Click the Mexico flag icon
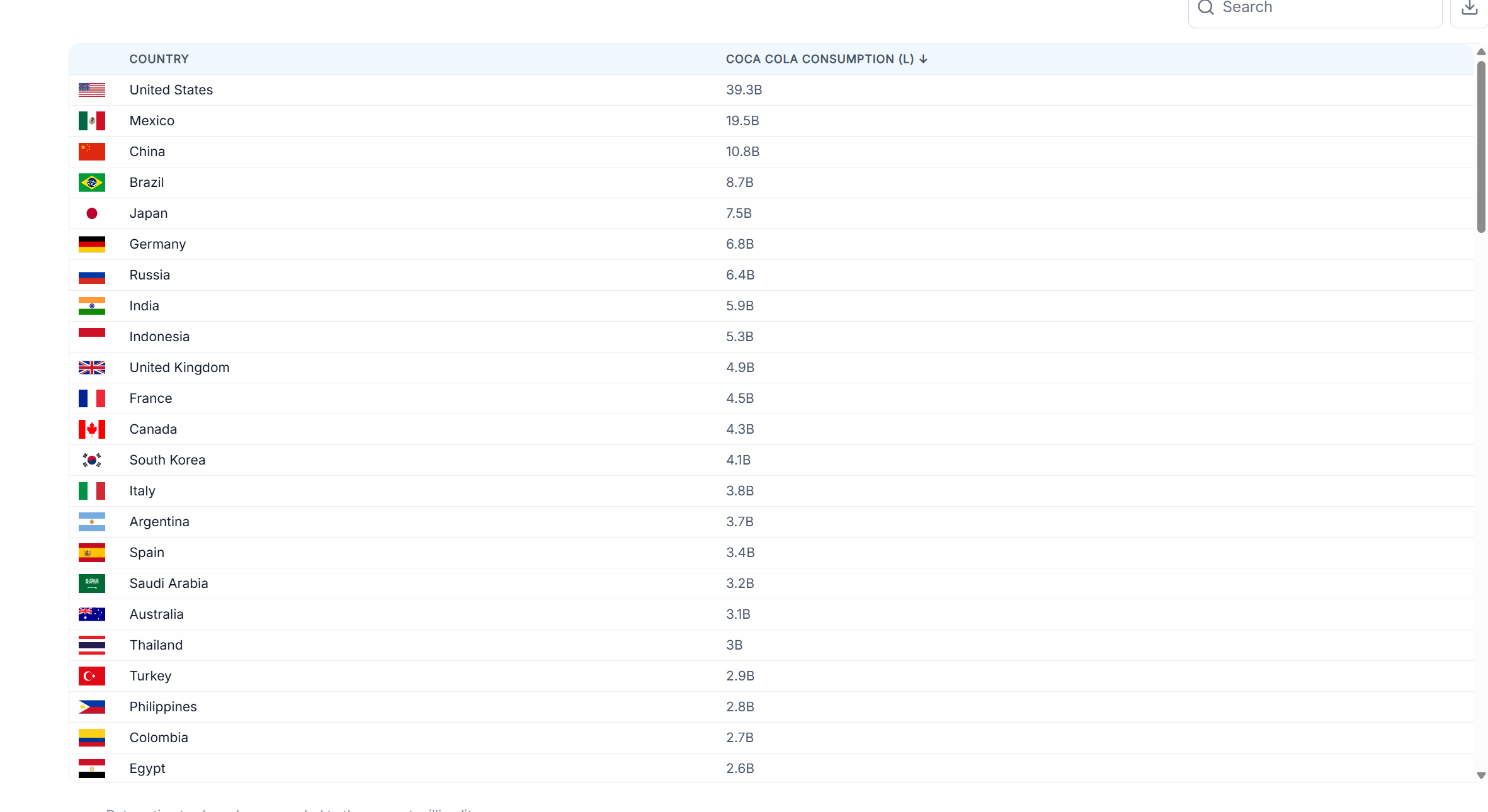This screenshot has height=812, width=1488. (92, 121)
